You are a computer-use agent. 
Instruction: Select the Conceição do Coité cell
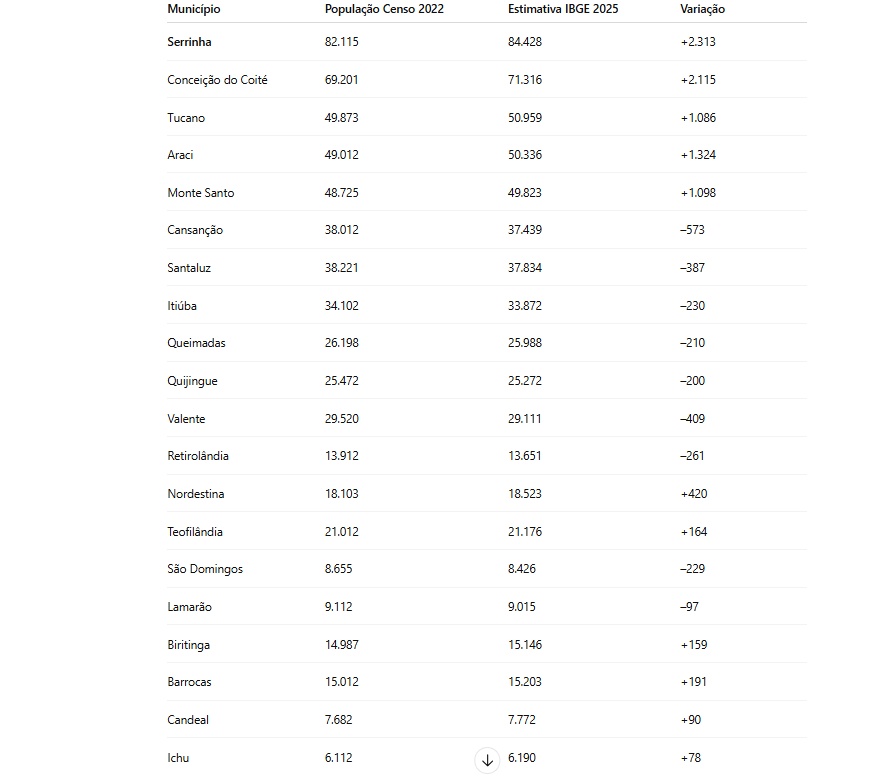point(217,80)
